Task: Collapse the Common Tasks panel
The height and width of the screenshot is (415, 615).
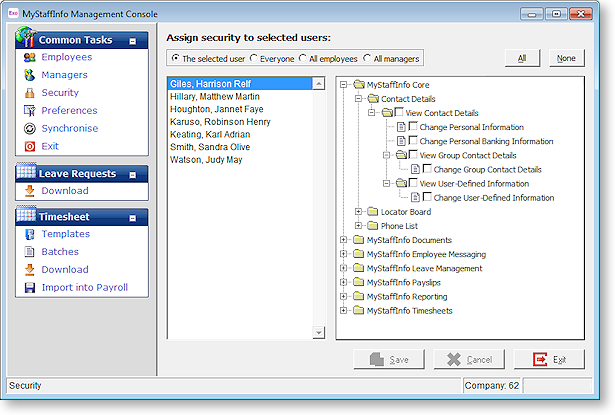Action: [x=133, y=41]
